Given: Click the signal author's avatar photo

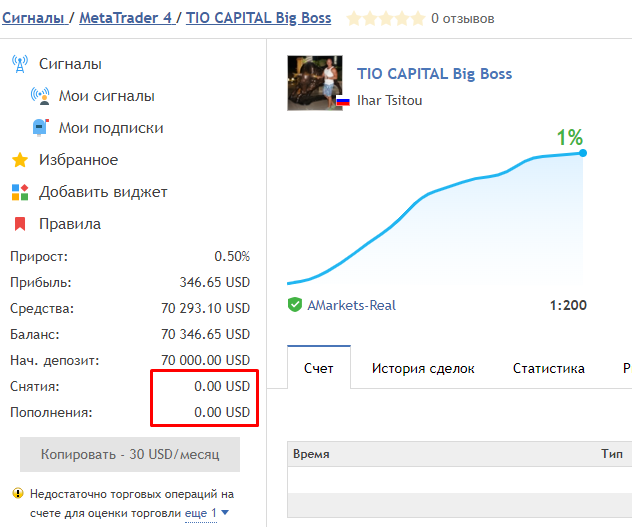Looking at the screenshot, I should [315, 83].
